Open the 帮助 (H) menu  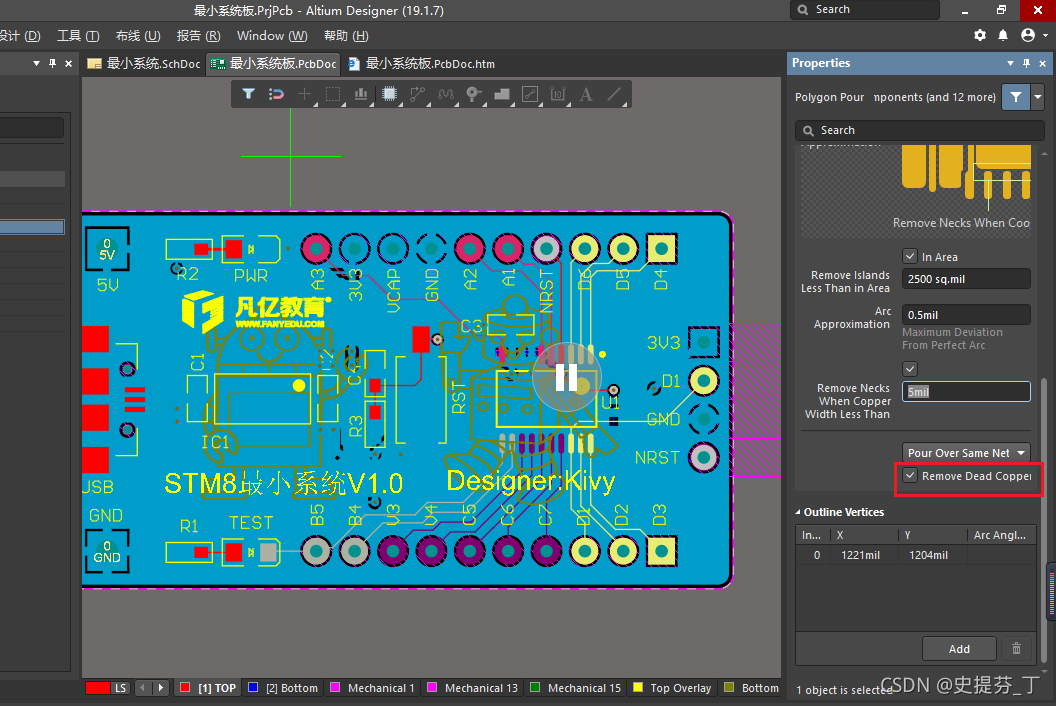pos(346,36)
